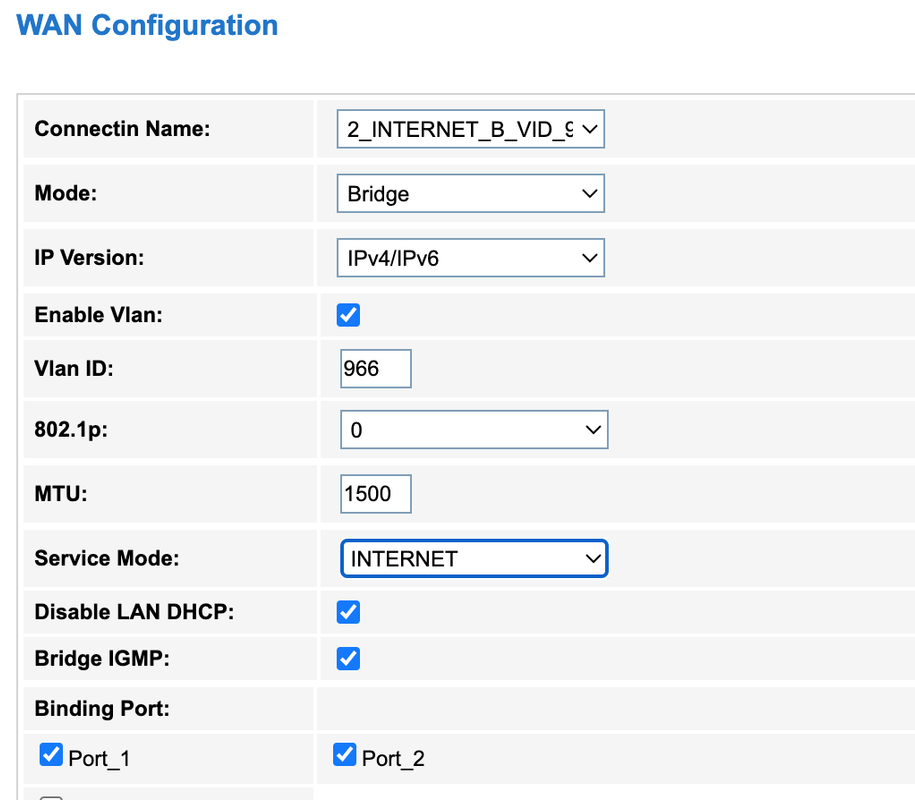
Task: Open the Service Mode dropdown
Action: 473,559
